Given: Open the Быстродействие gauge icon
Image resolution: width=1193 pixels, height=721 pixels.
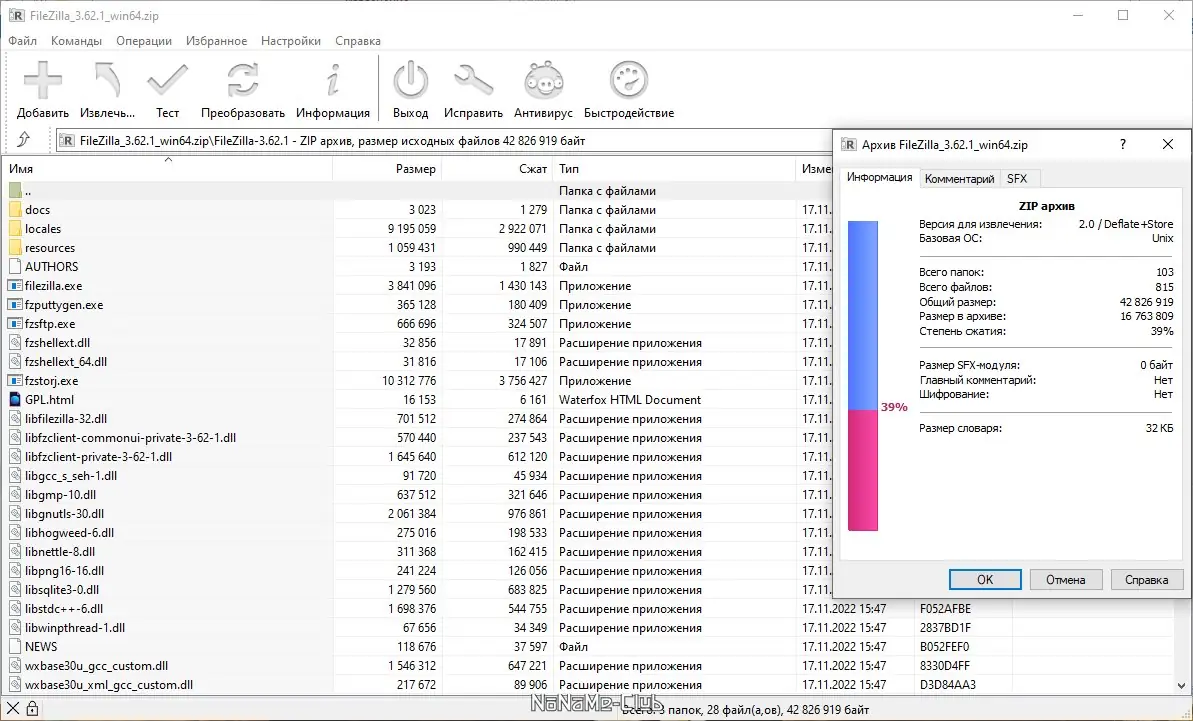Looking at the screenshot, I should (x=629, y=81).
